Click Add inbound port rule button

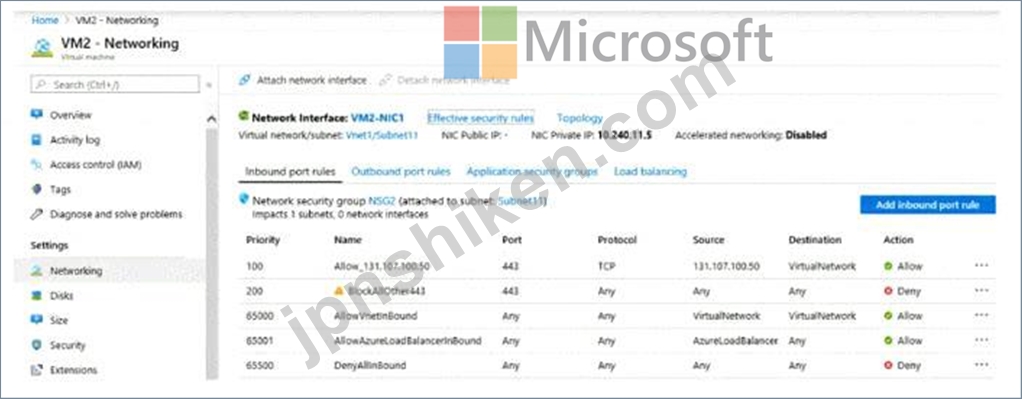[x=927, y=205]
